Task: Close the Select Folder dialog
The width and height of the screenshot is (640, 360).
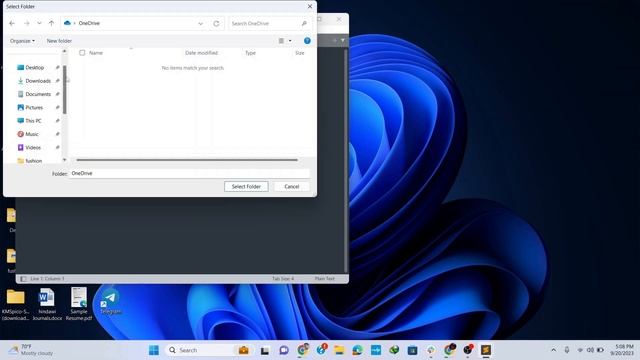Action: click(310, 7)
